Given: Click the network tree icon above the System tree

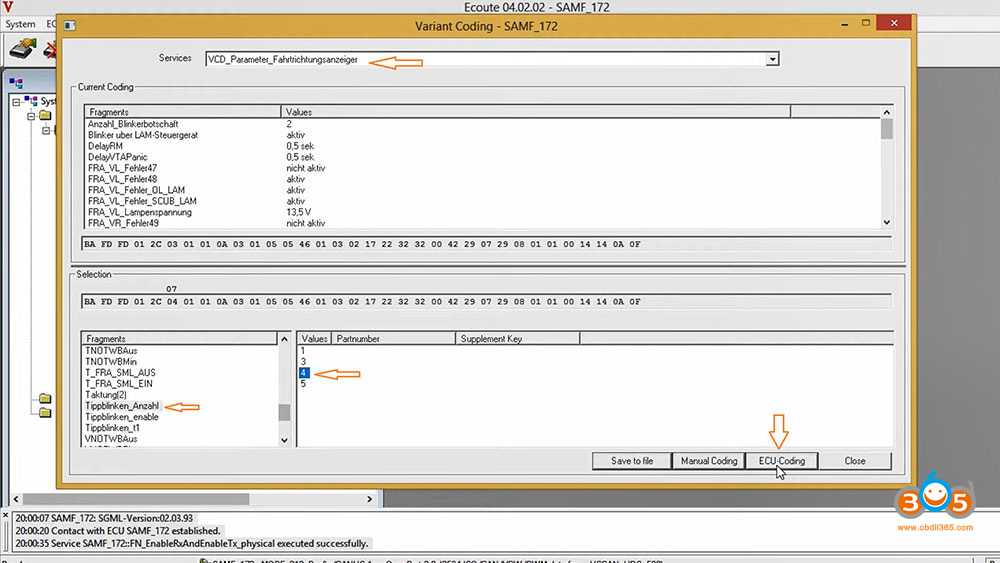Looking at the screenshot, I should 17,83.
